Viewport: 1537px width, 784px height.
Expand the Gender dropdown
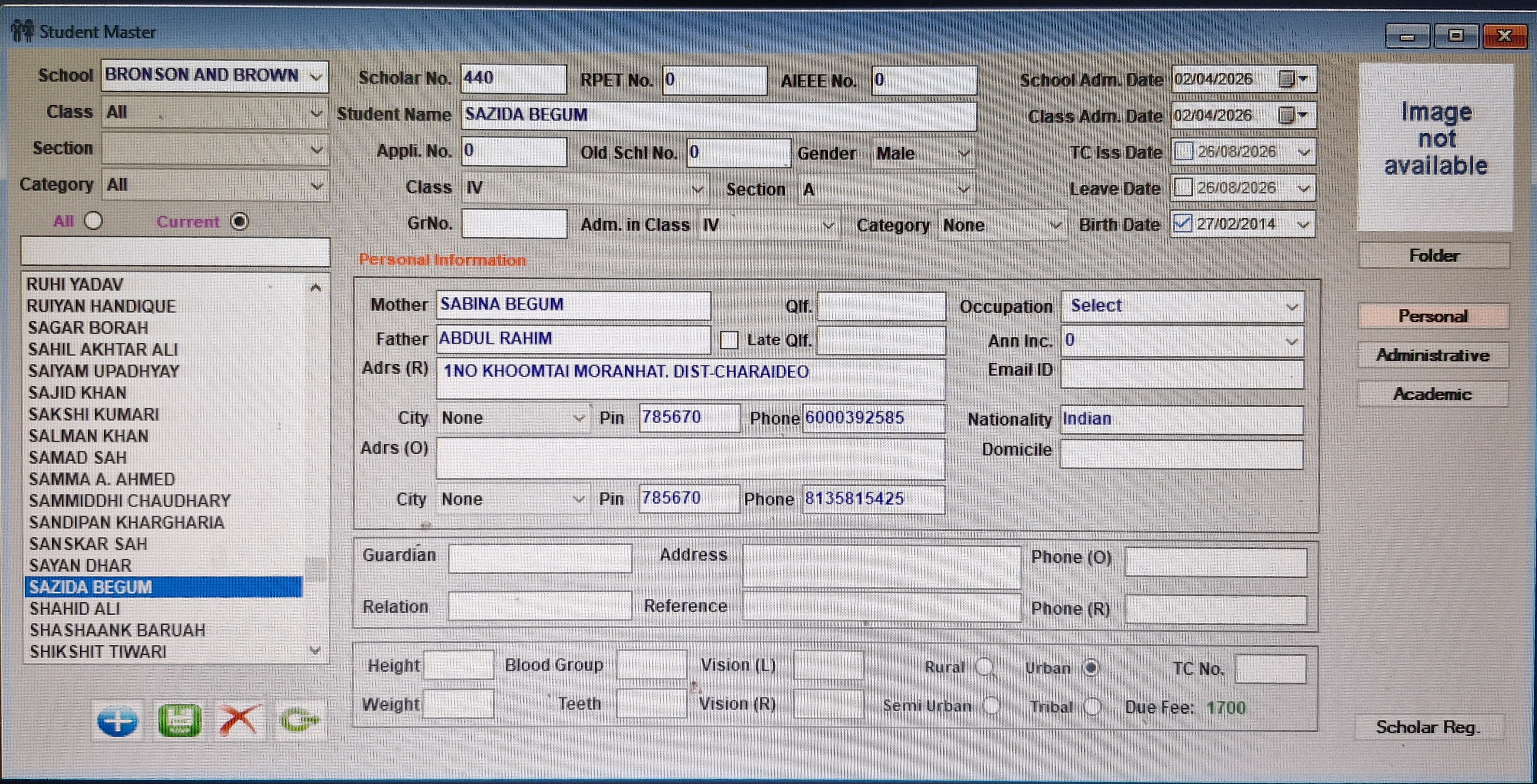pos(964,153)
